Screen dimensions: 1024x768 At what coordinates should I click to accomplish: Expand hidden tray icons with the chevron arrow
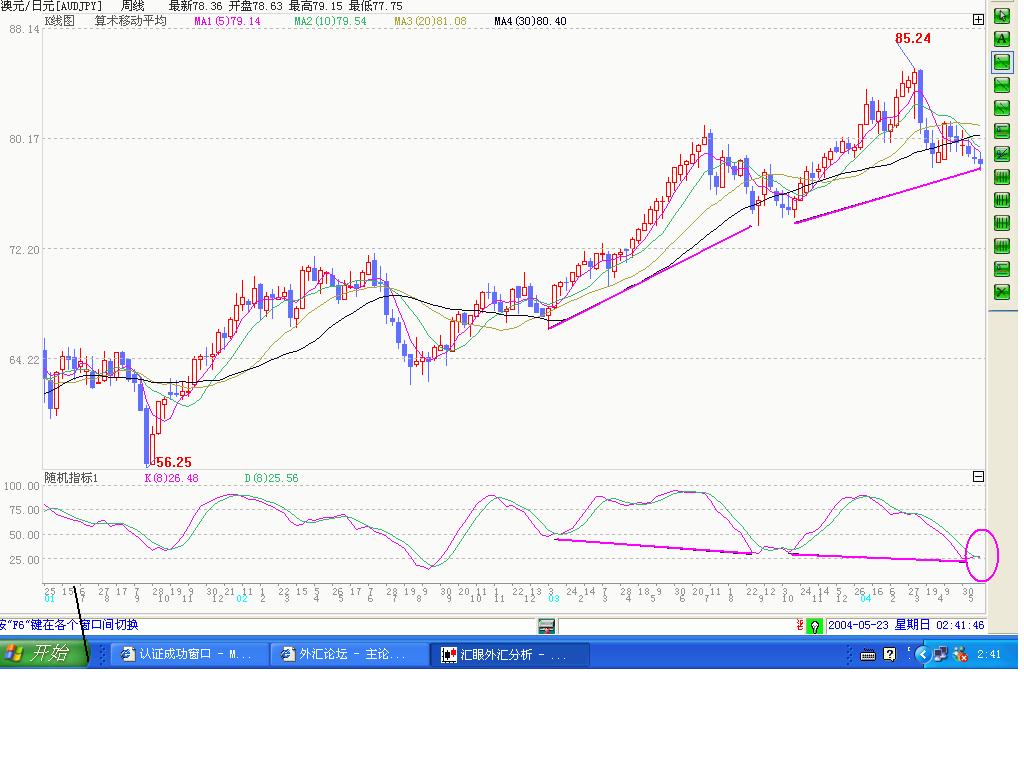(922, 654)
